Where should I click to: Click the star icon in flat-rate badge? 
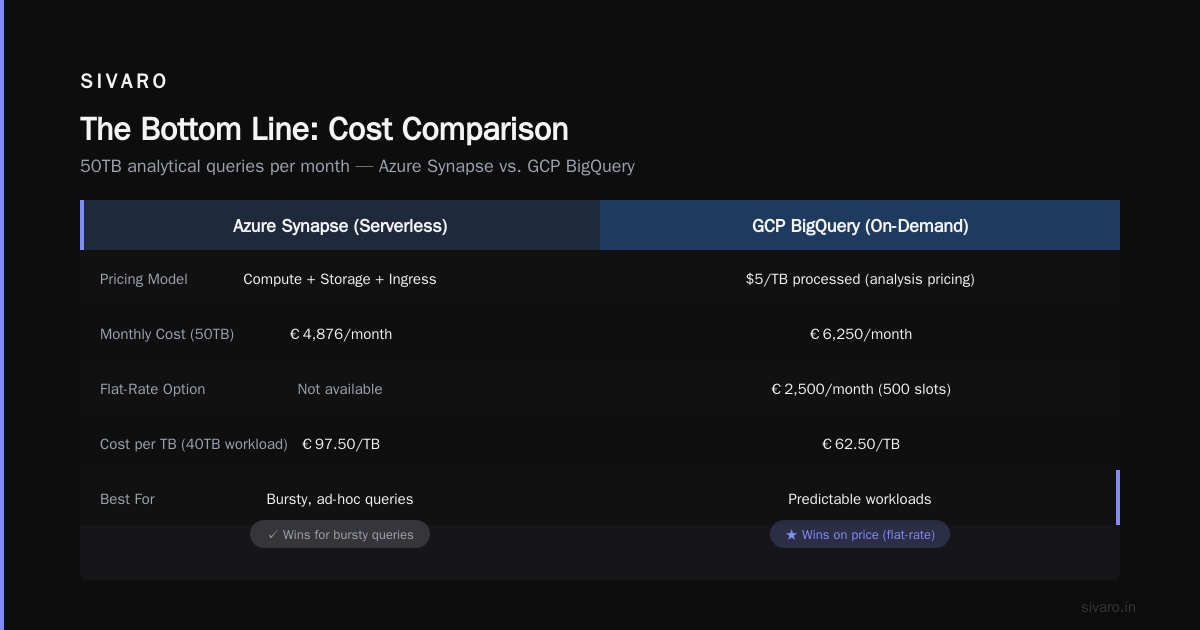pos(791,535)
